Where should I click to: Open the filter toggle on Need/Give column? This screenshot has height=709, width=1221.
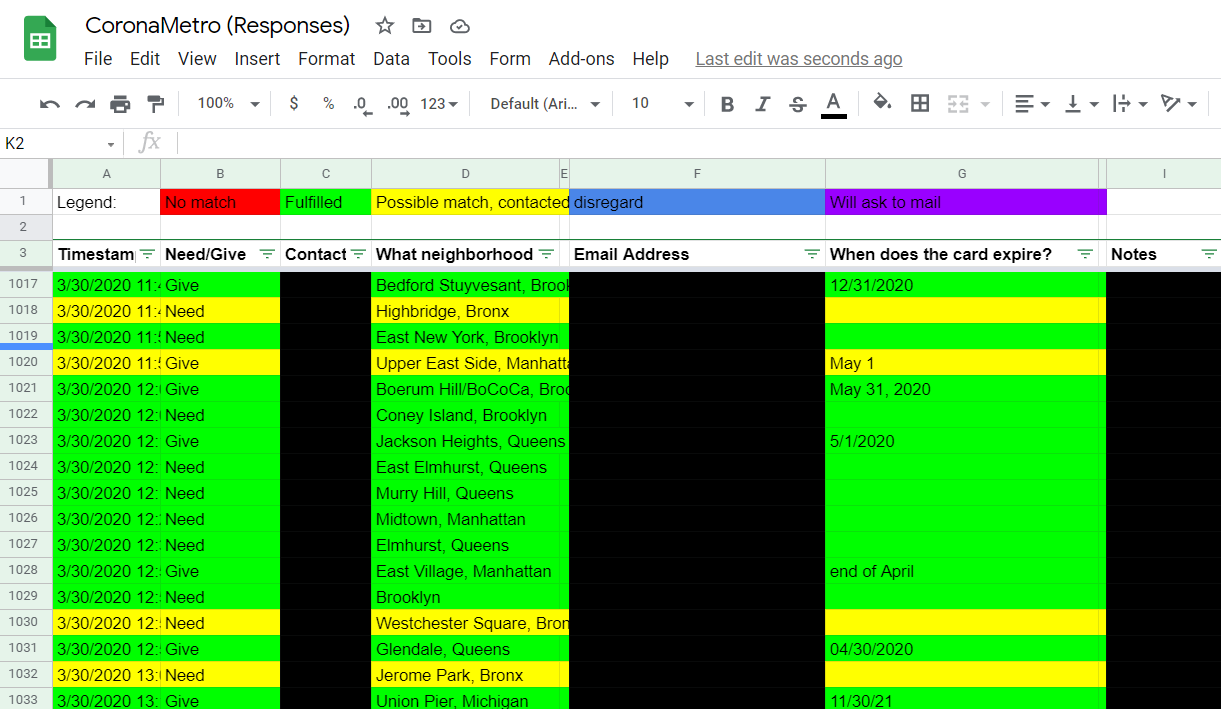pos(266,254)
